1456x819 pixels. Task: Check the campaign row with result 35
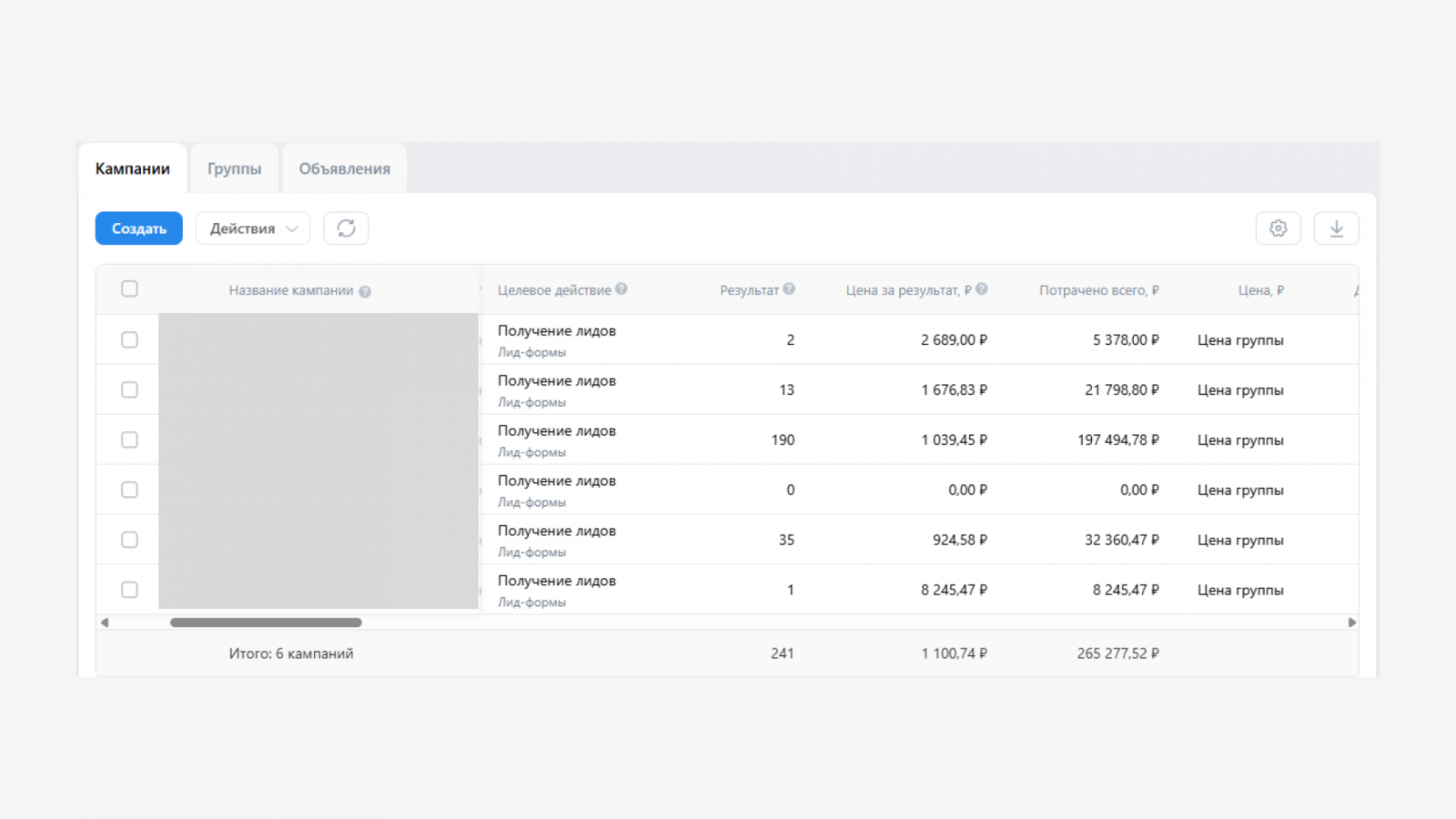click(x=129, y=540)
